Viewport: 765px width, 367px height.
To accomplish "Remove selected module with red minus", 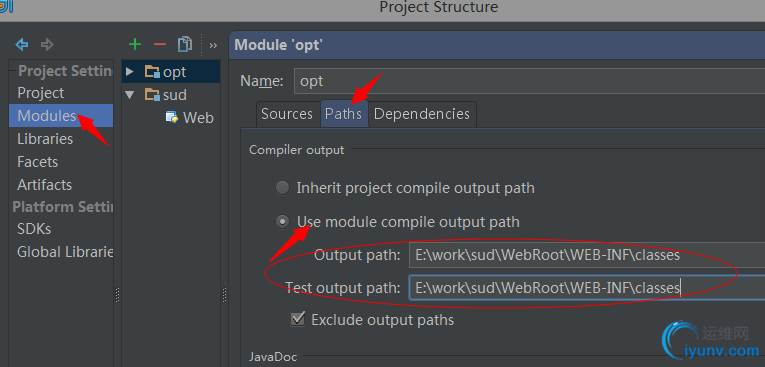I will (160, 45).
